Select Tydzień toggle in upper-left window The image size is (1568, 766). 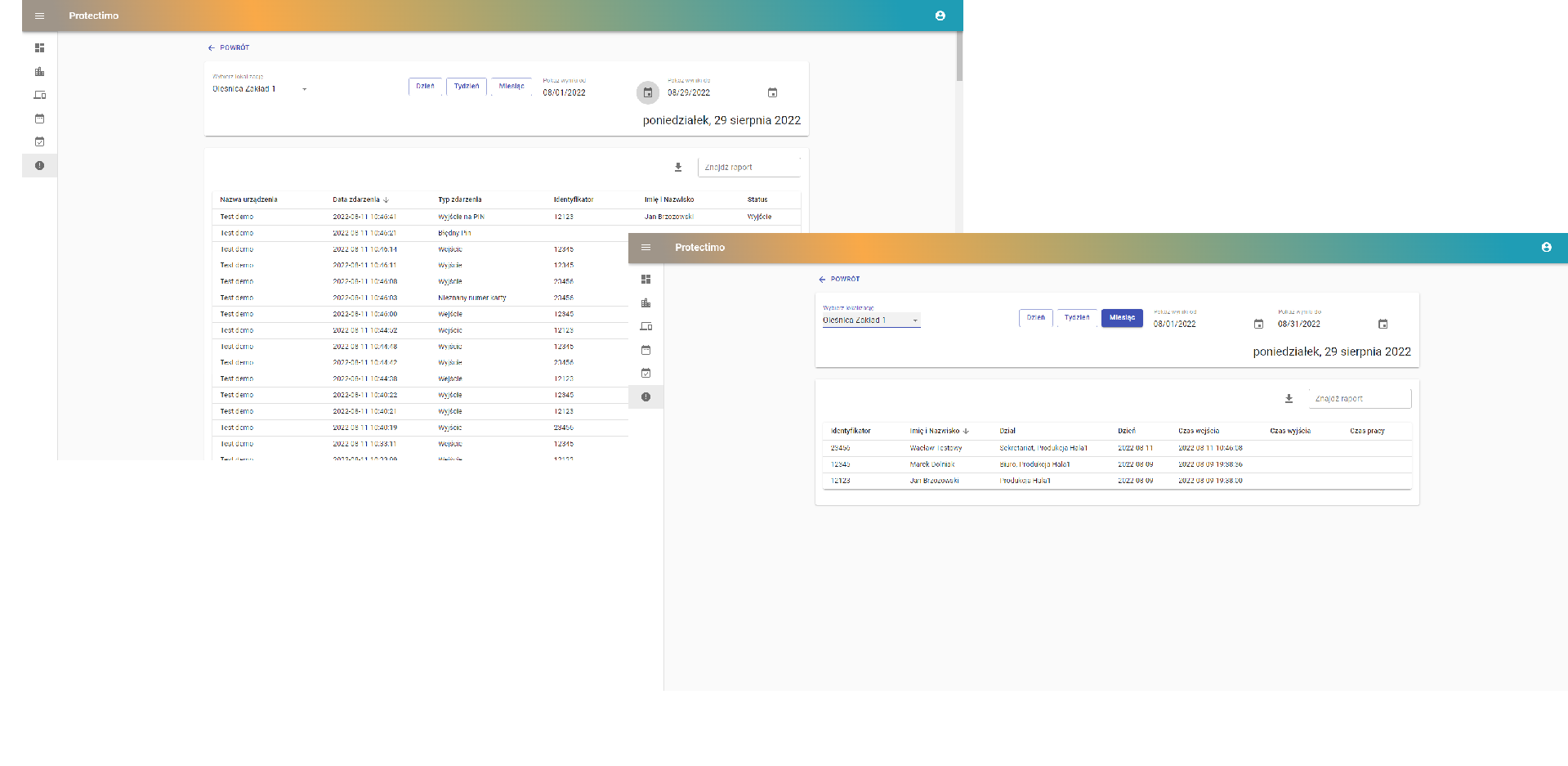467,86
